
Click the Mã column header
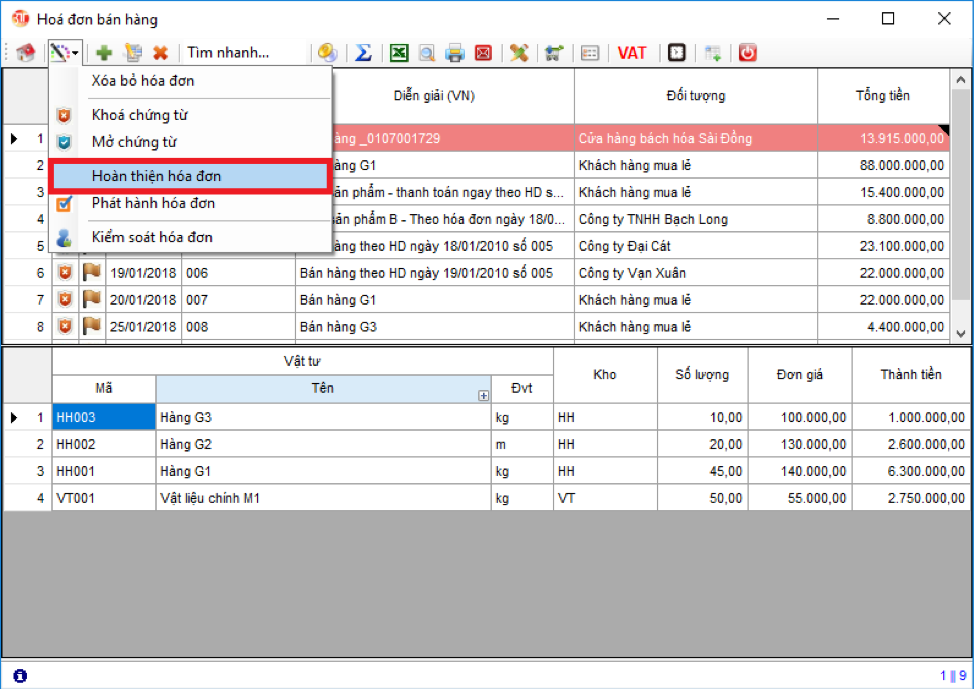point(104,388)
